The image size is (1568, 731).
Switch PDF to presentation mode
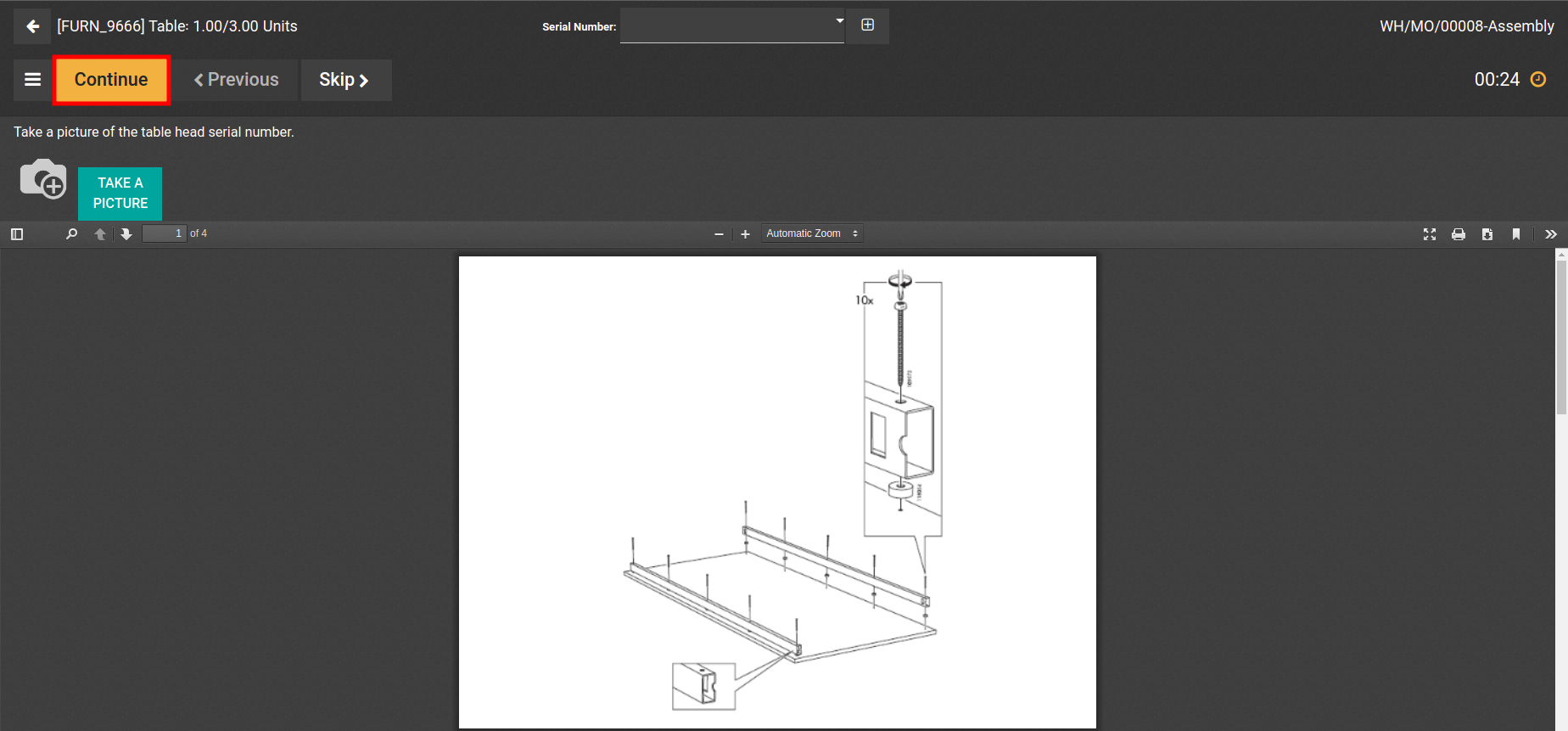1429,234
